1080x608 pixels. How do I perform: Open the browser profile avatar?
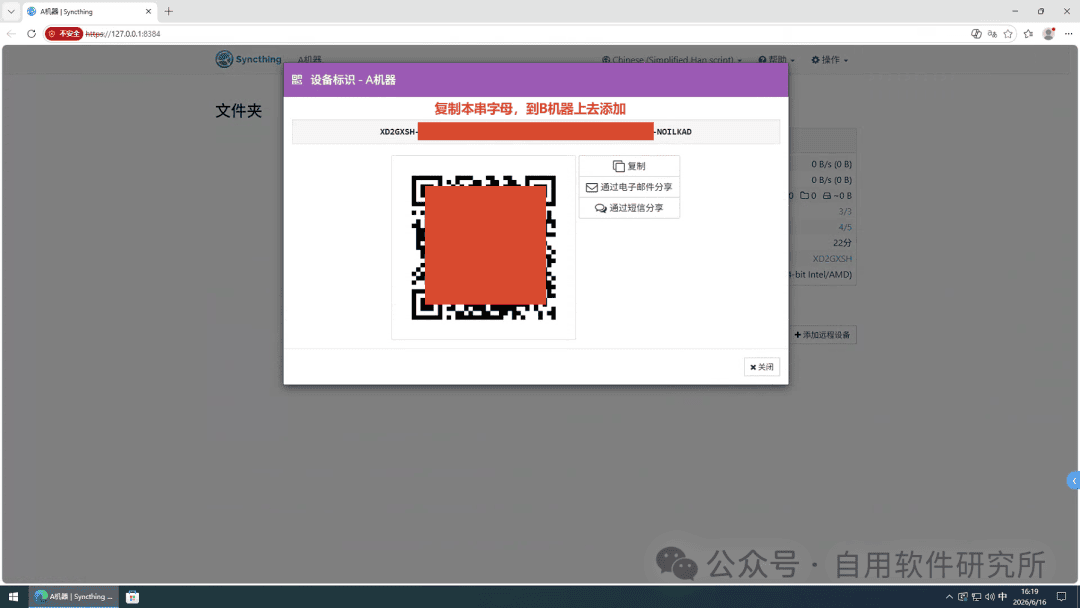(1048, 34)
